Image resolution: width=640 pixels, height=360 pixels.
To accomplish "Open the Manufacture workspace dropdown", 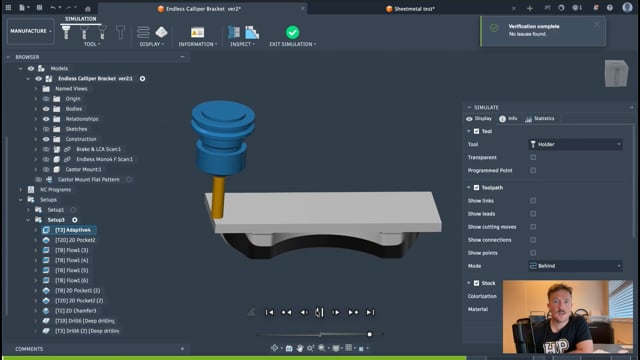I will pyautogui.click(x=31, y=31).
